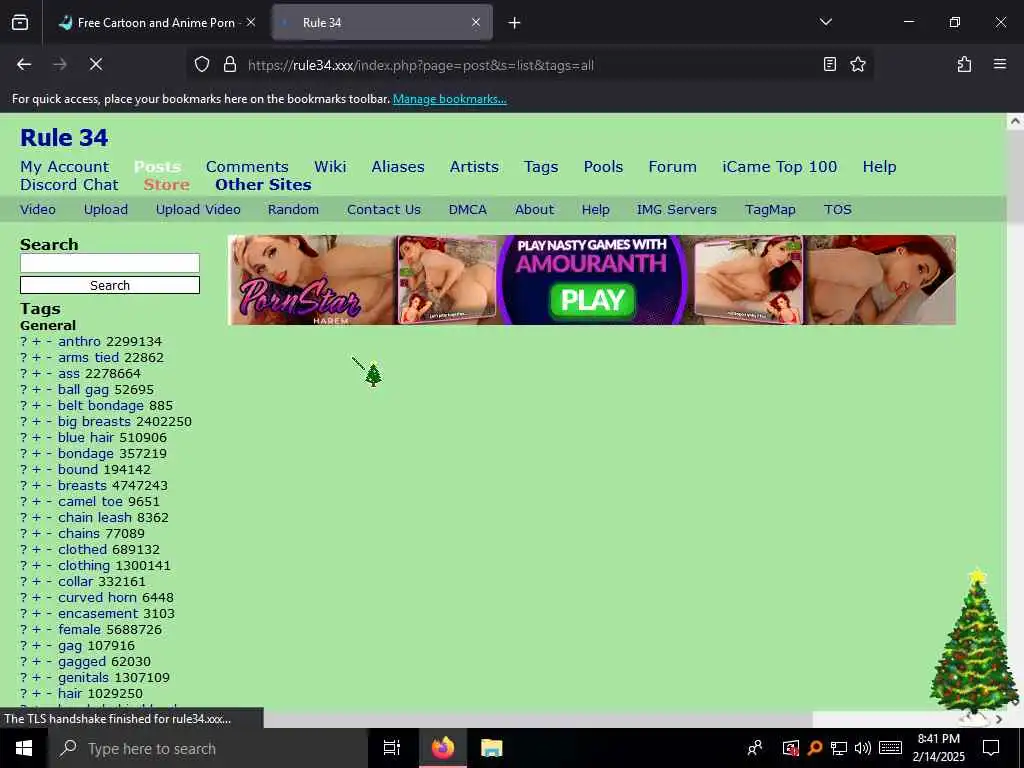Go to Comments section
1024x768 pixels.
tap(247, 167)
